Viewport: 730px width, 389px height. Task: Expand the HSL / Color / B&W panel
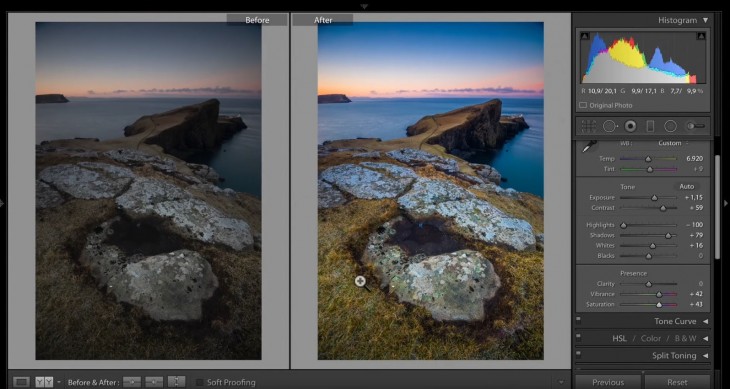705,339
